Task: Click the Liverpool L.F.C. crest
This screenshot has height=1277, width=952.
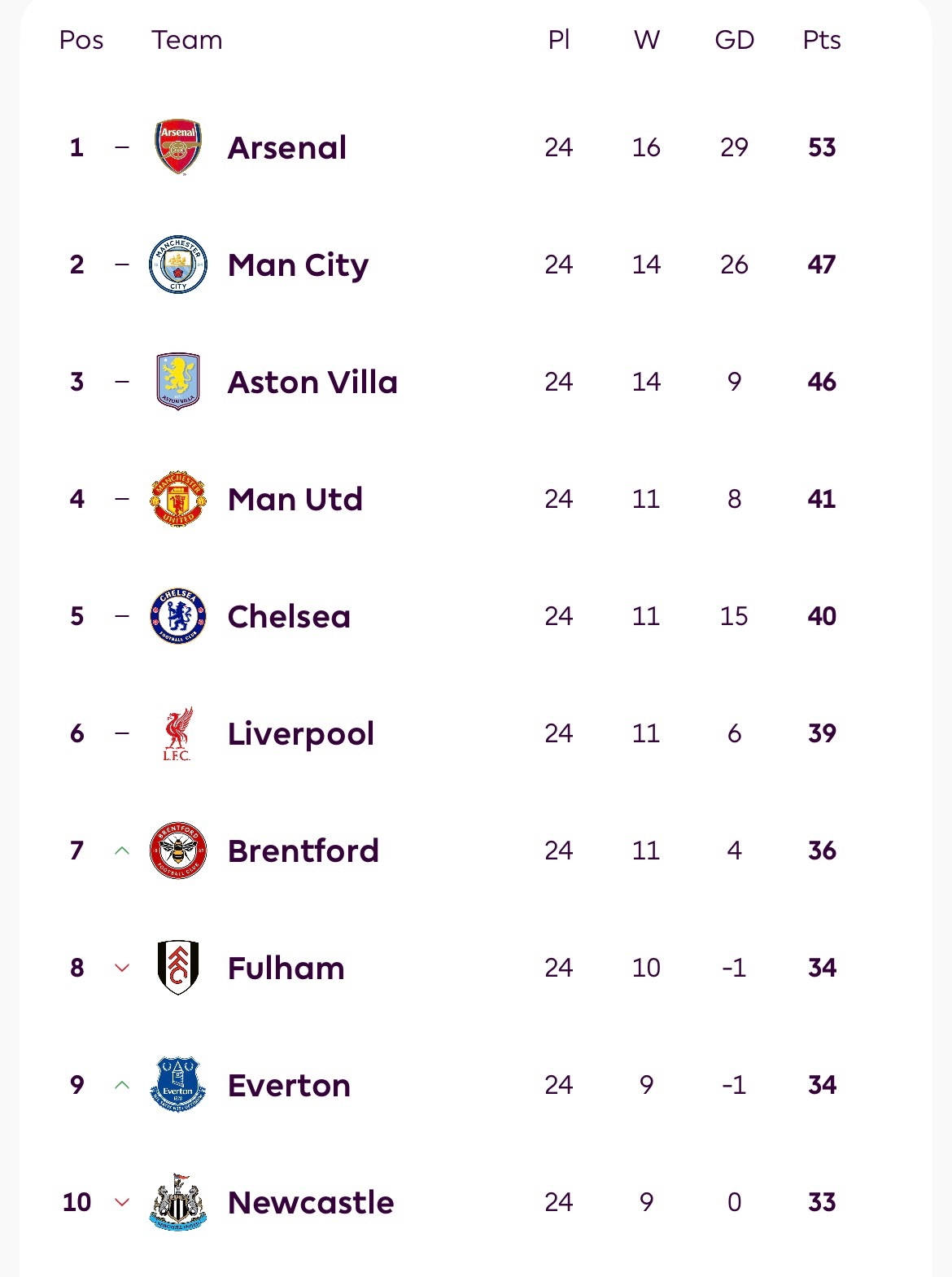Action: (x=177, y=733)
